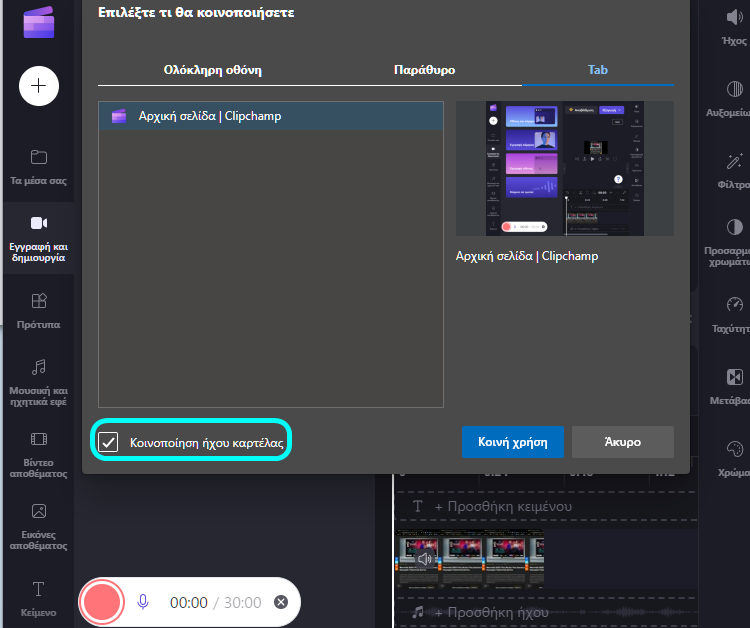Click the Επιλέξτε τι θα κοινοποιήσετε heading
This screenshot has height=628, width=750.
[196, 12]
